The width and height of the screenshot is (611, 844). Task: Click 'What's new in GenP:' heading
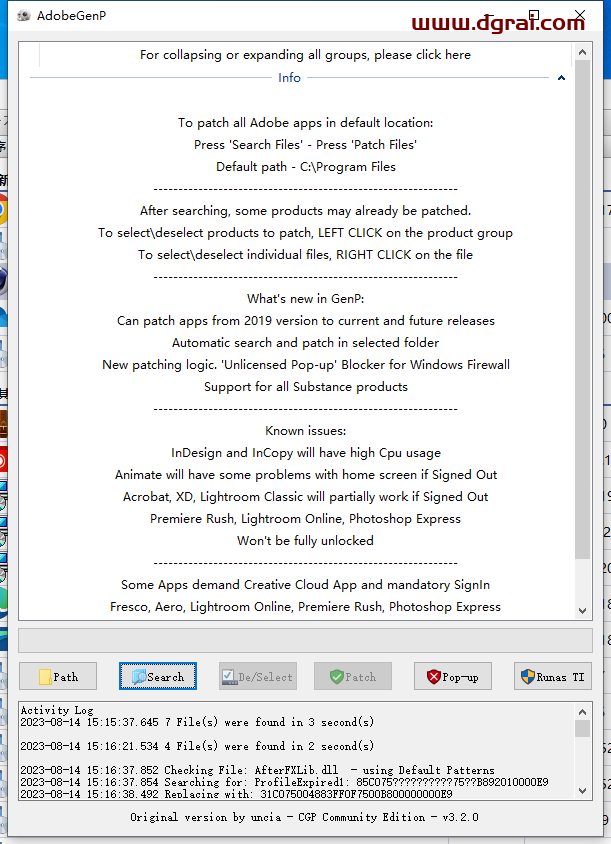[305, 299]
